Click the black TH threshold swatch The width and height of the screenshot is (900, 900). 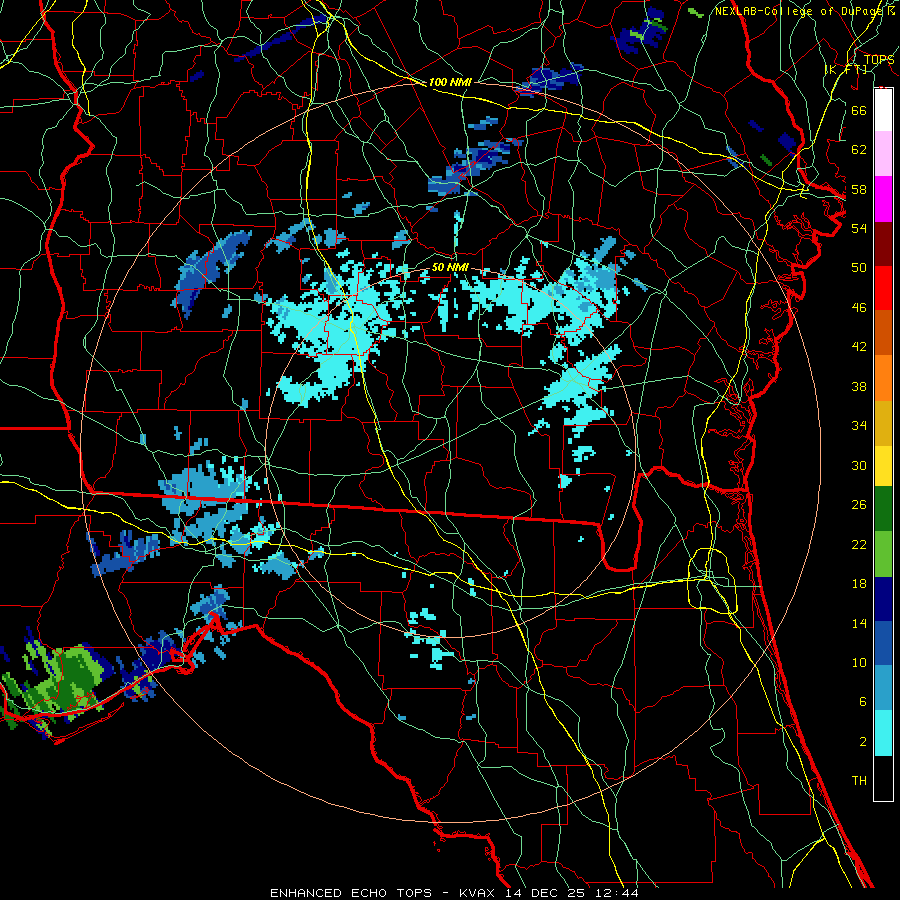(883, 778)
